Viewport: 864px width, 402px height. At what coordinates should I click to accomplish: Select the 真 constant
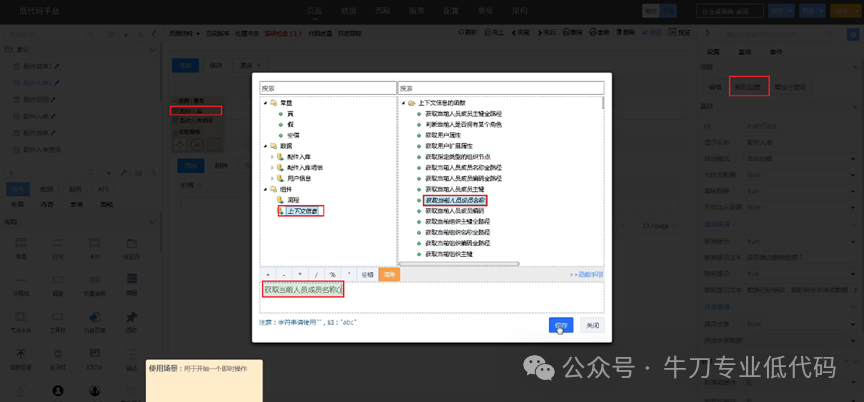pyautogui.click(x=290, y=113)
